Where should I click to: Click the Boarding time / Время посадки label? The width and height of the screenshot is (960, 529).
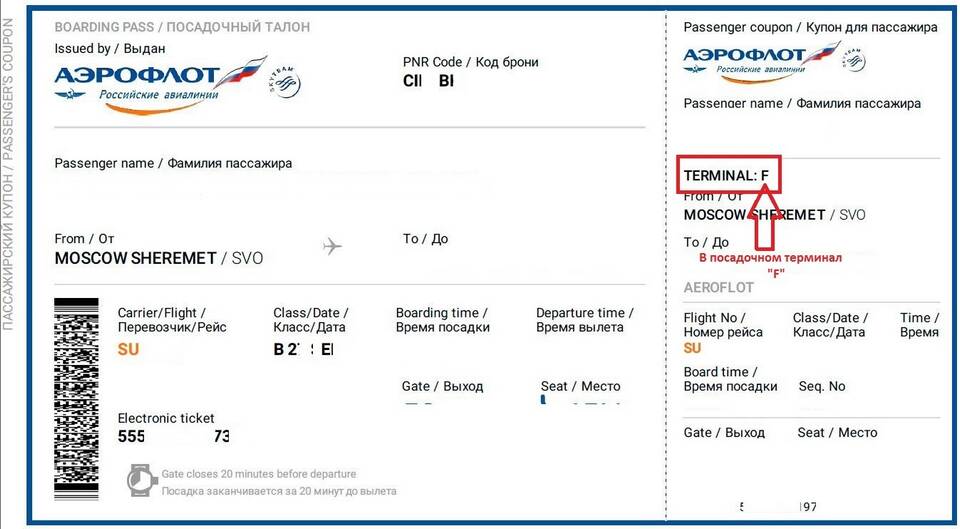pos(443,320)
